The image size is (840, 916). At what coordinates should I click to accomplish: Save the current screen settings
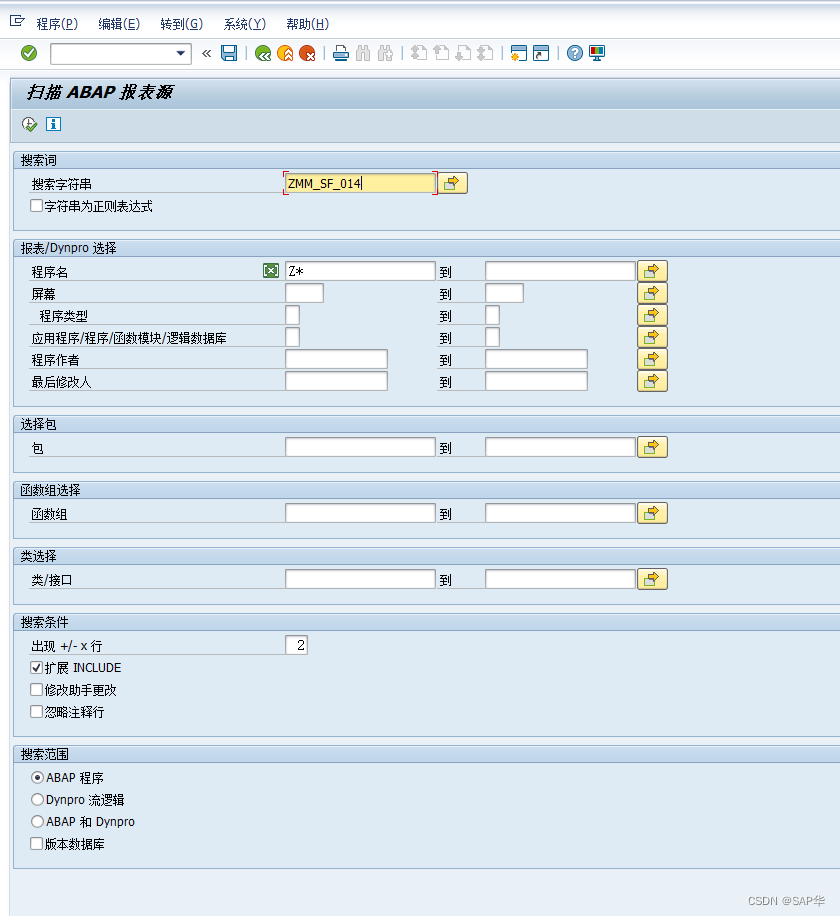tap(229, 53)
